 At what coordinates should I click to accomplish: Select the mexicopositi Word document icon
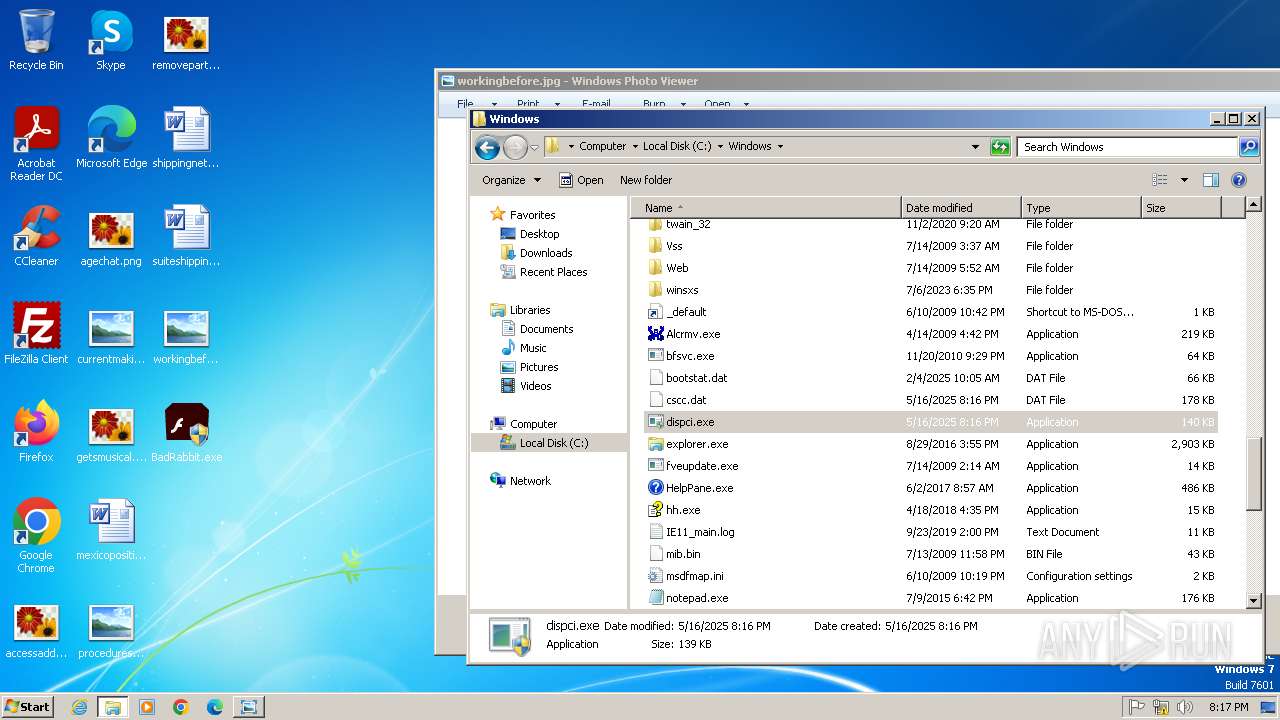[x=111, y=530]
